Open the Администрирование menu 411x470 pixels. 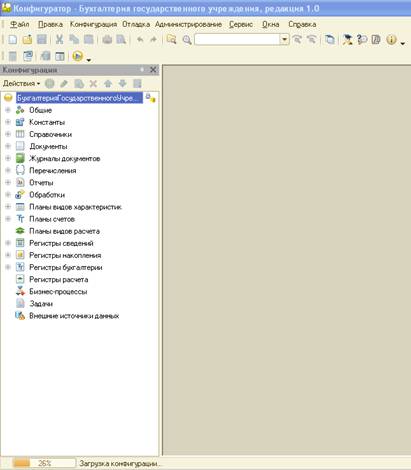(188, 24)
